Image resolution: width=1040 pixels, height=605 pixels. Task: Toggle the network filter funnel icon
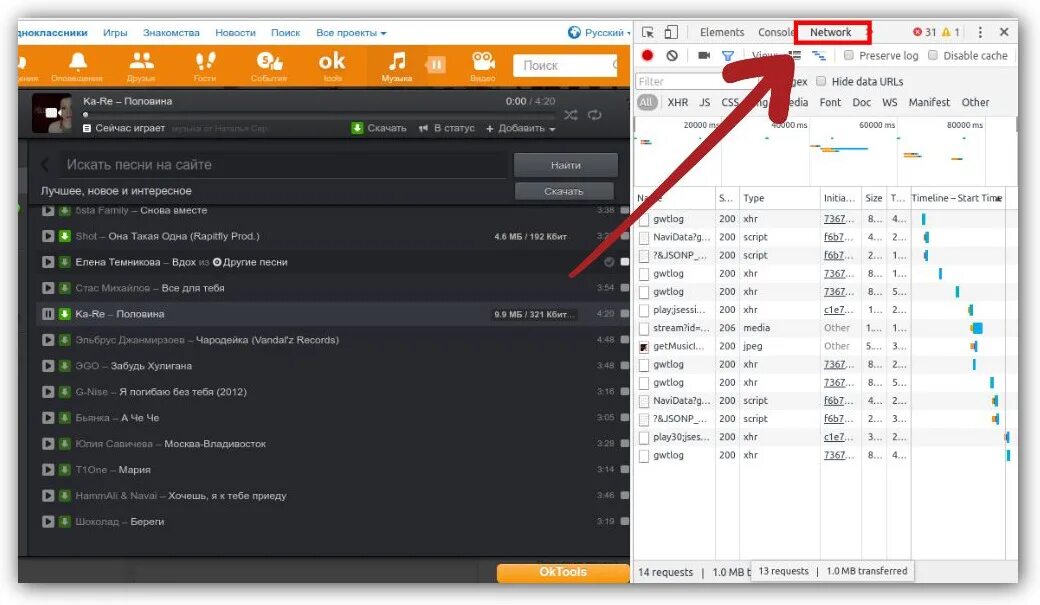point(728,56)
